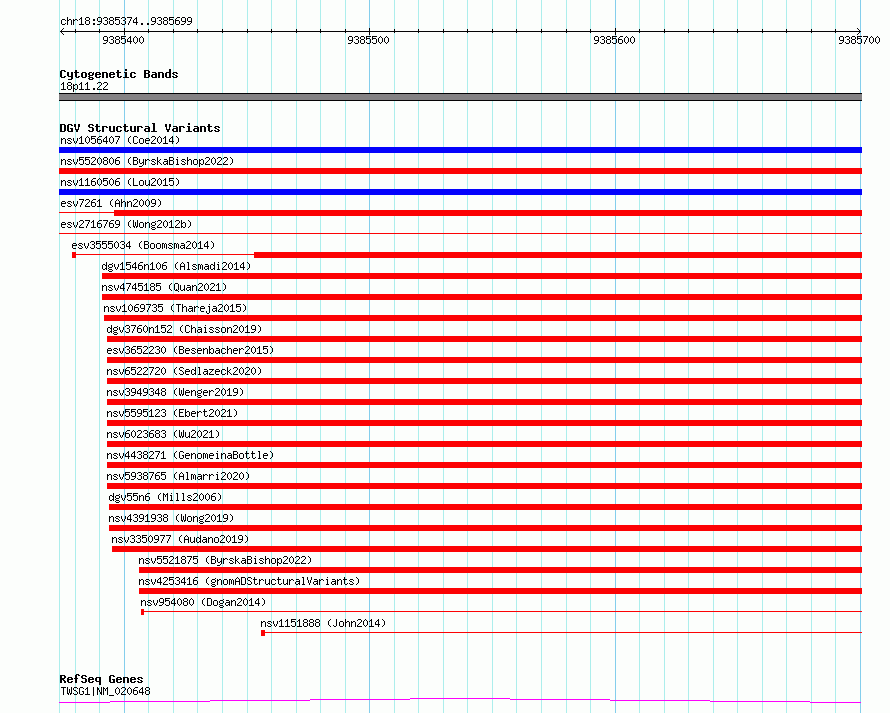Click the 9385600 ruler position label
The width and height of the screenshot is (890, 713).
pos(614,40)
